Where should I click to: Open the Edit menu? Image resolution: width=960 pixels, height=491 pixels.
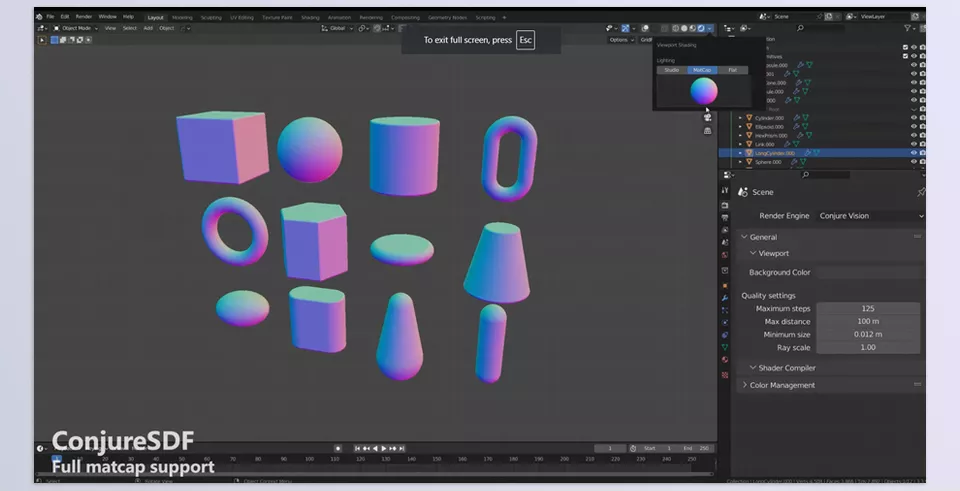pos(65,17)
